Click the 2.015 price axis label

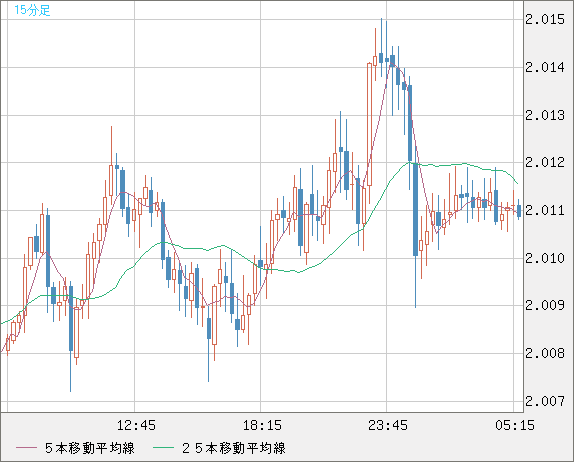tap(545, 19)
